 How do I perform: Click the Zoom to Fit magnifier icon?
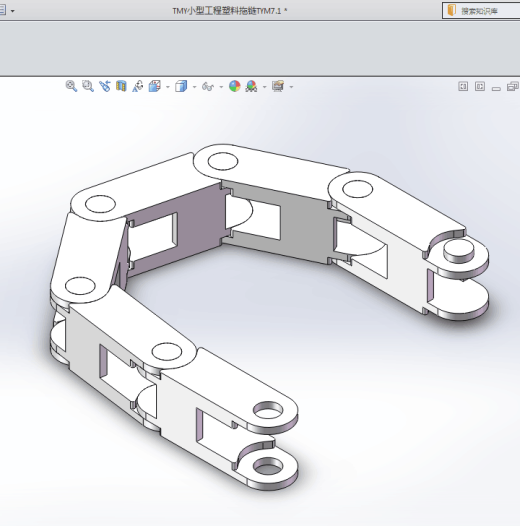click(x=71, y=86)
